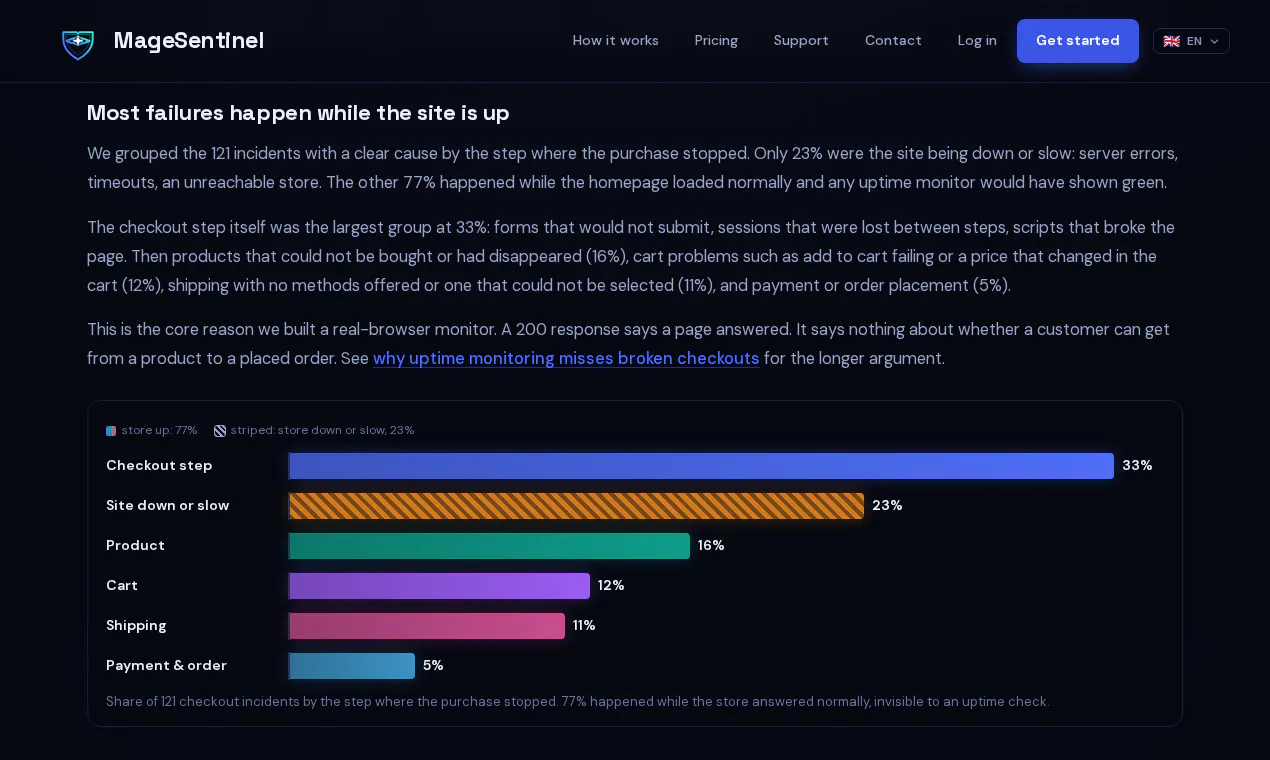Click the green Product 16% bar

(489, 546)
